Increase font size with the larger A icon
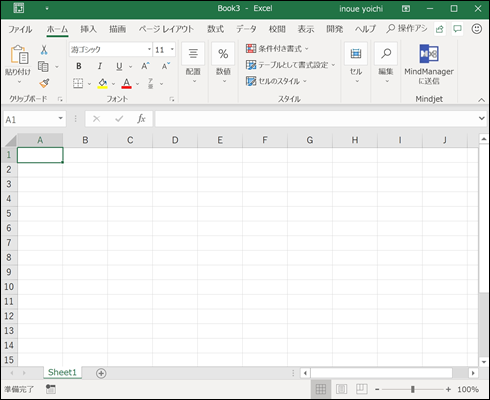Screen dimensions: 490x400 coord(145,66)
